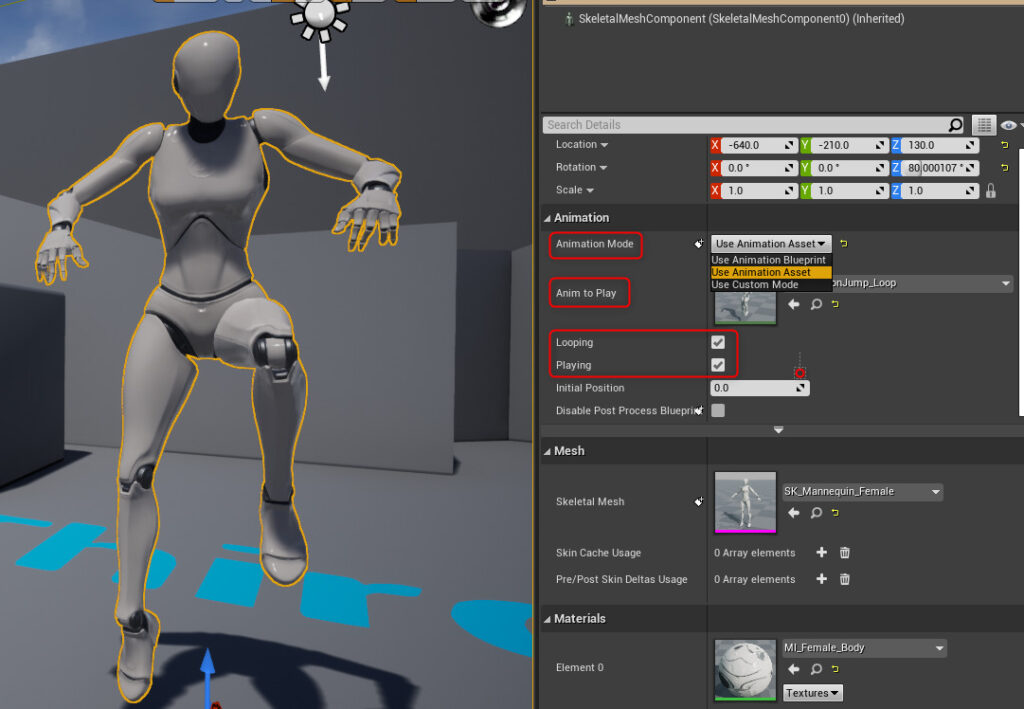This screenshot has height=709, width=1024.
Task: Use selected asset arrow for Element 0 material
Action: [793, 669]
